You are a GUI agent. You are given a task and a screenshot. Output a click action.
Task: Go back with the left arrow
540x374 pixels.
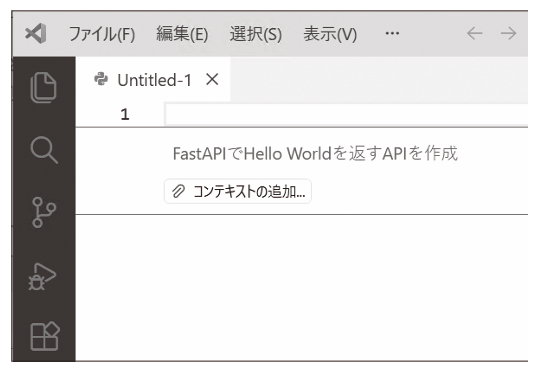point(475,33)
